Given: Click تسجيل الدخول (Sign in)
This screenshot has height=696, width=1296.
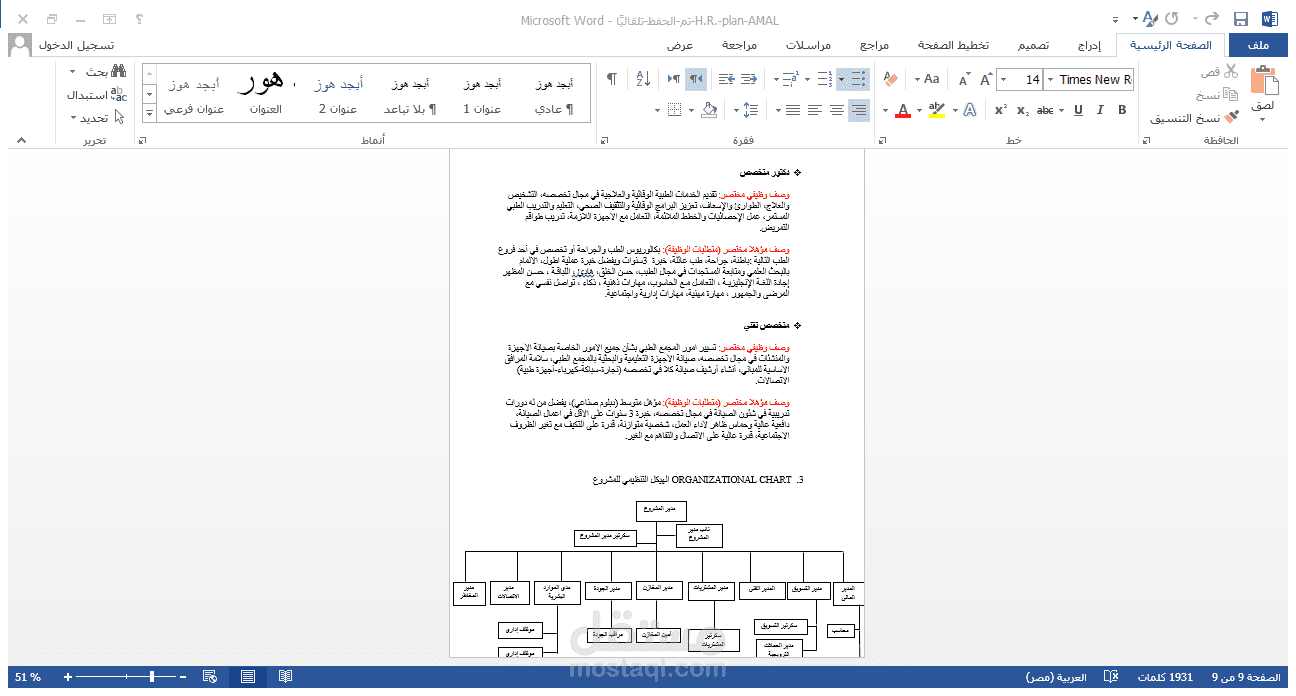Looking at the screenshot, I should click(76, 45).
